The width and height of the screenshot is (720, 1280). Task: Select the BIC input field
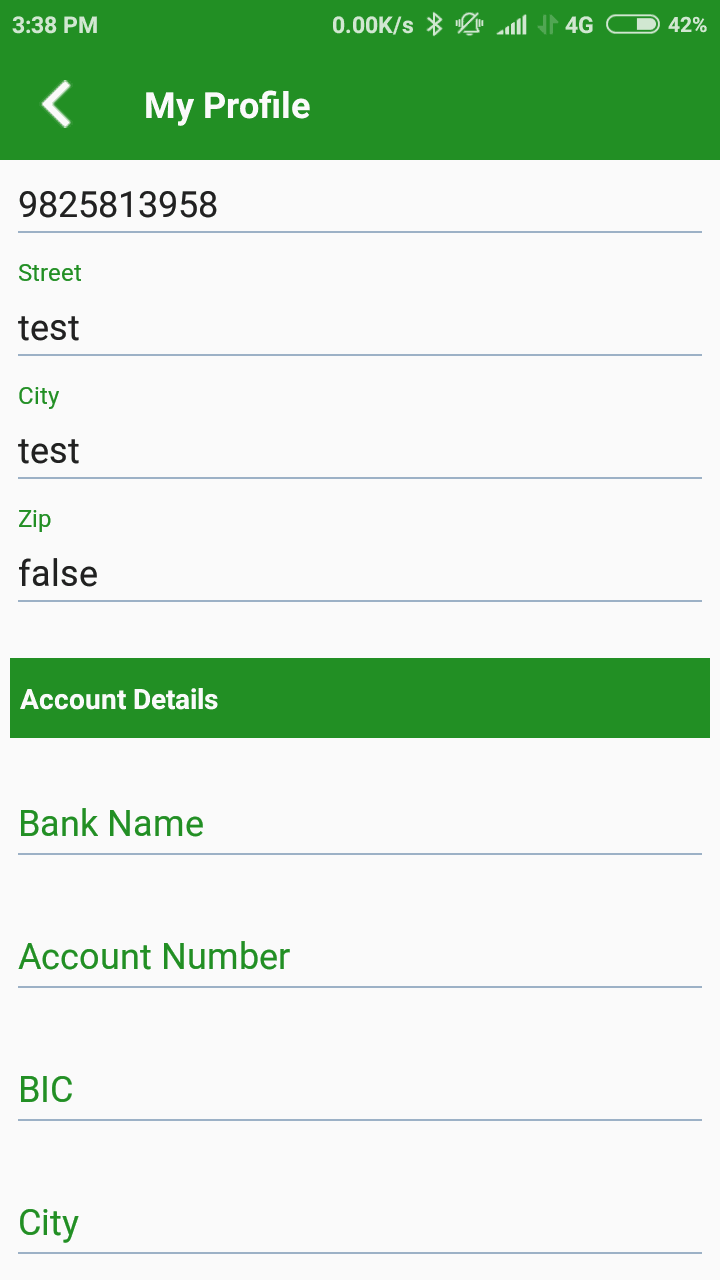[x=360, y=1090]
